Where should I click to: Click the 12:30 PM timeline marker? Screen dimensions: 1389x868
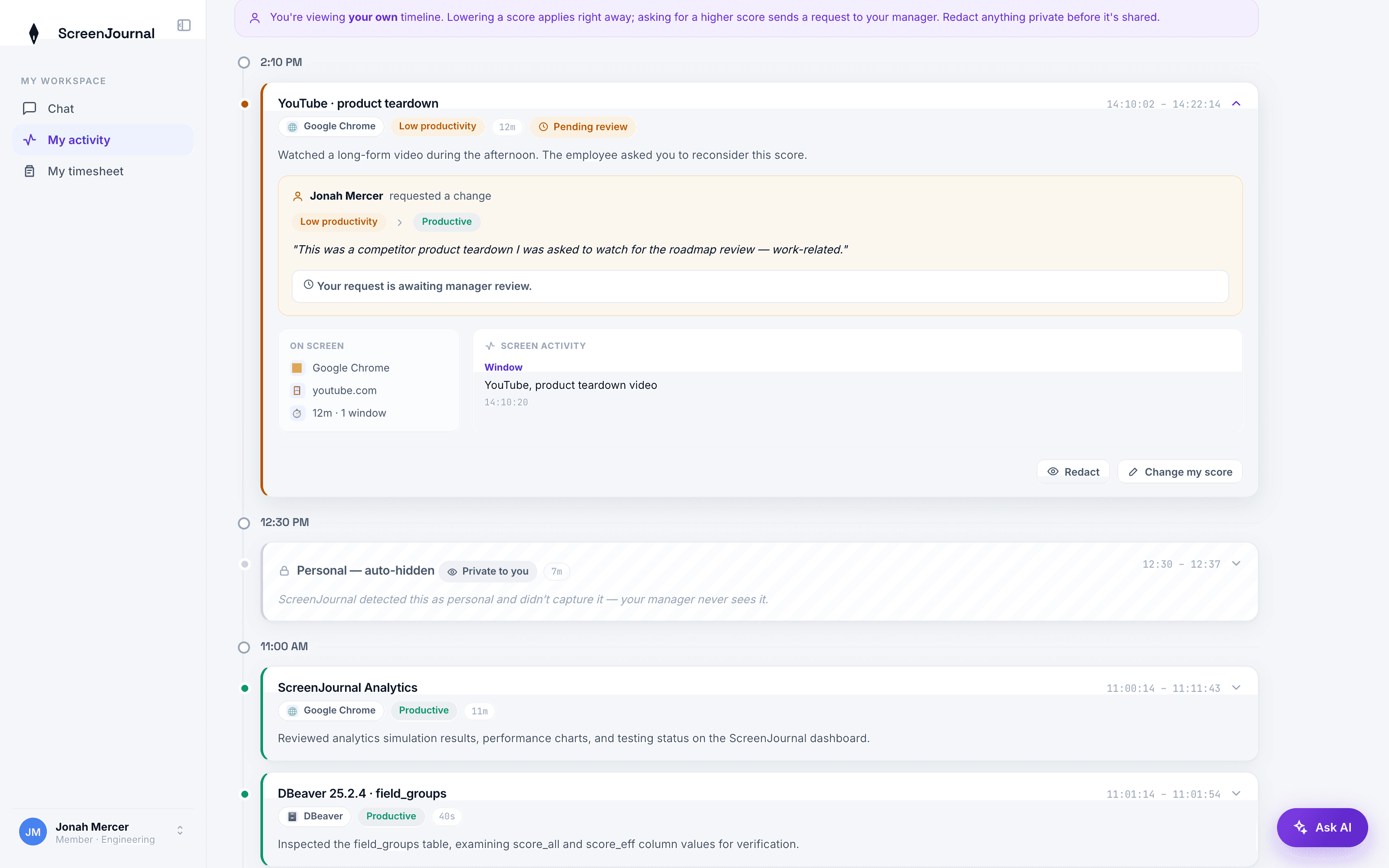point(244,523)
